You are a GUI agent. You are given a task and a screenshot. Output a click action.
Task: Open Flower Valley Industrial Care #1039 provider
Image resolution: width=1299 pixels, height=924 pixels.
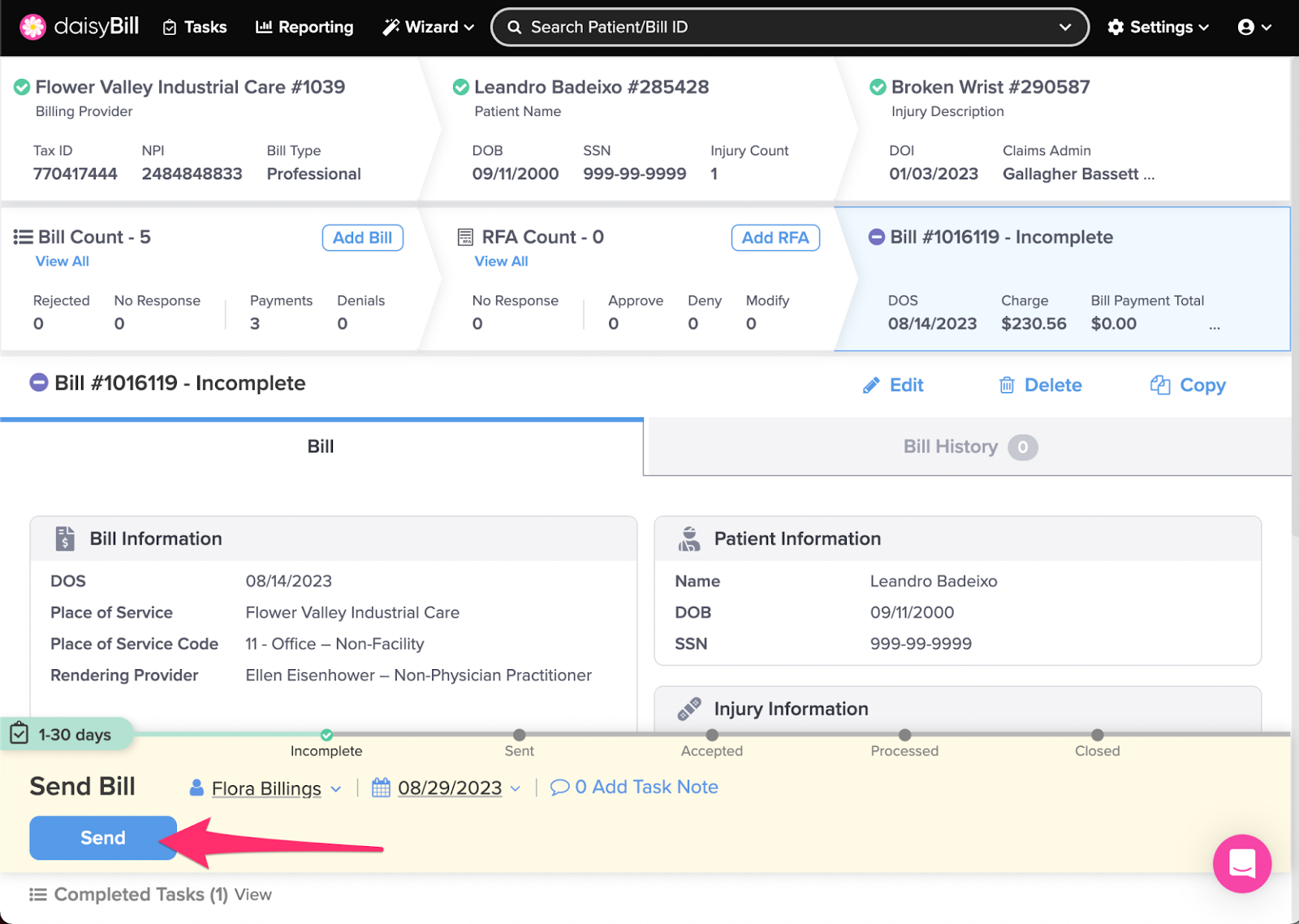point(190,87)
